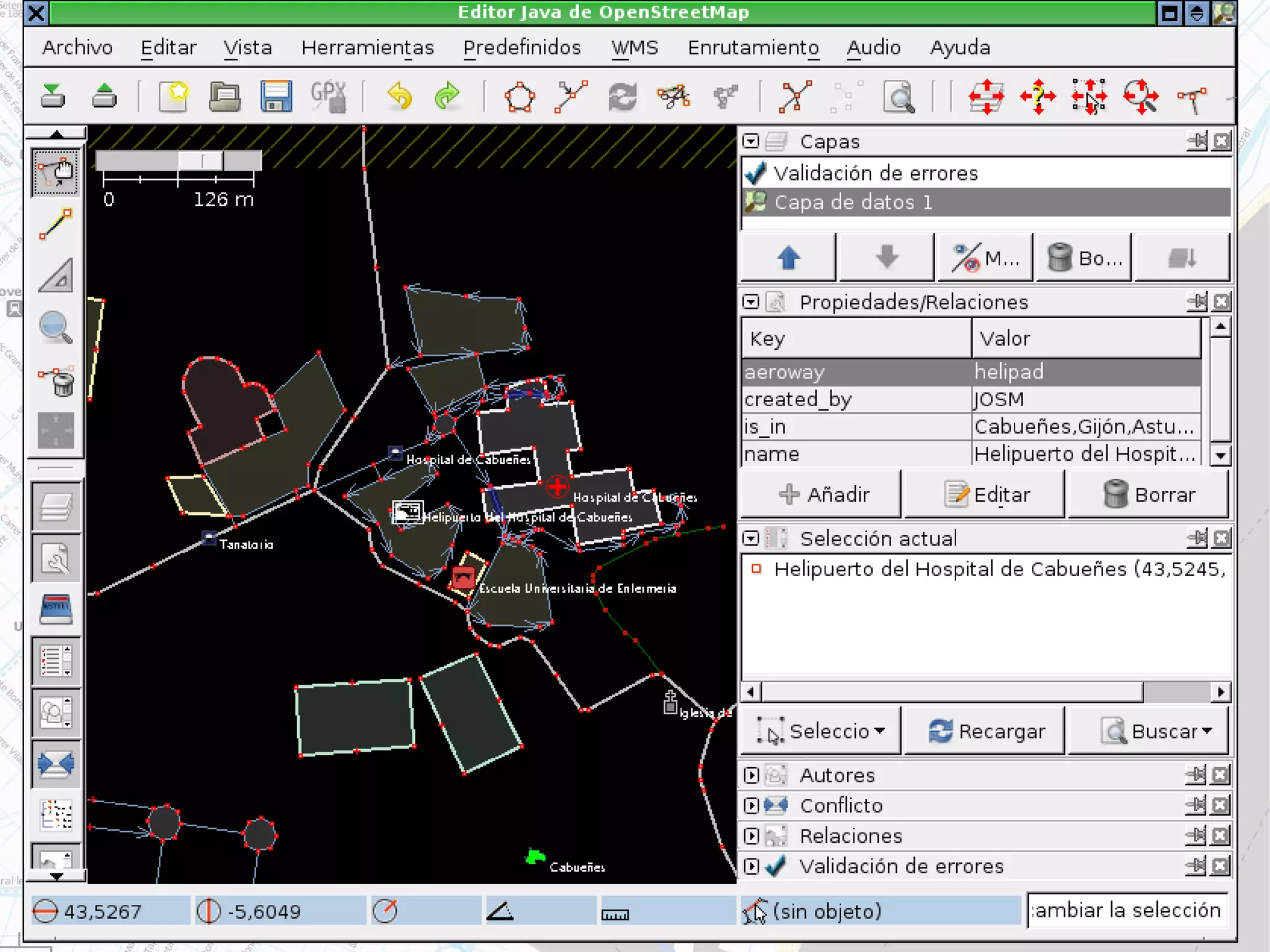Click the Undo arrow icon

(x=399, y=96)
